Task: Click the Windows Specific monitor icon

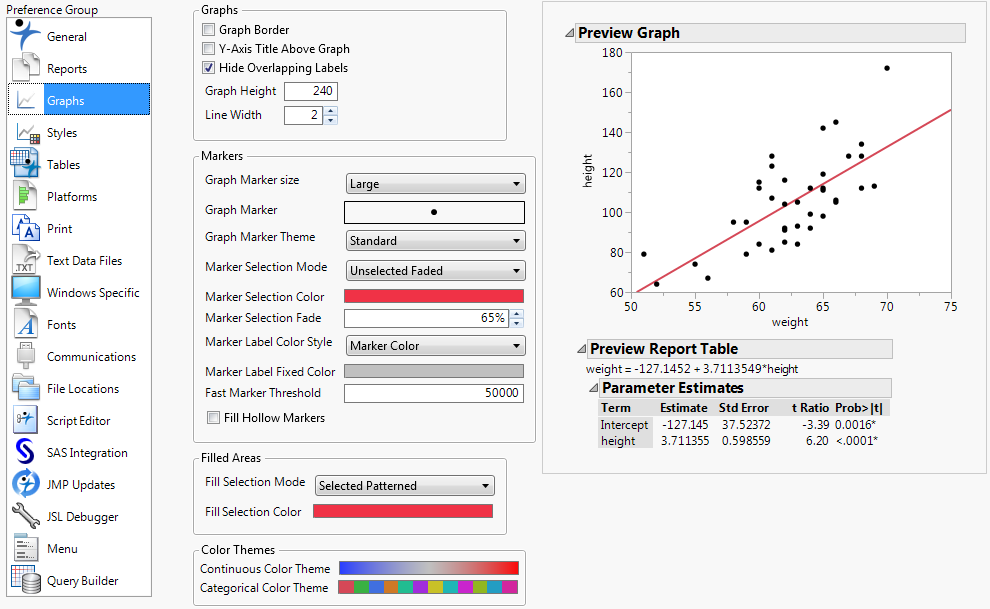Action: [x=26, y=292]
